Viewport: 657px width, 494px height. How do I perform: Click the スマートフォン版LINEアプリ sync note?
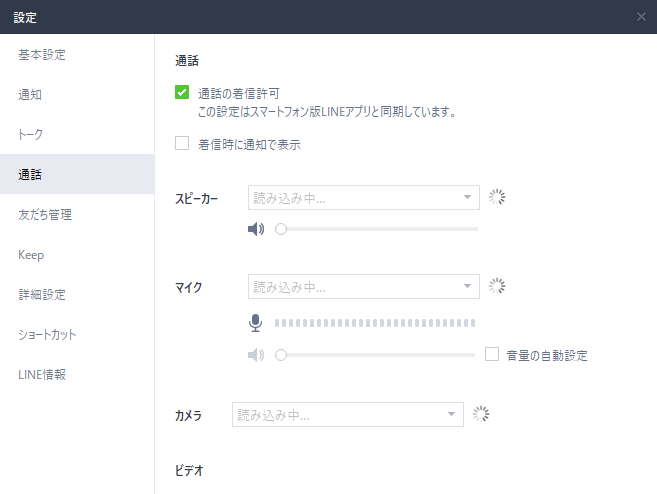tap(327, 112)
